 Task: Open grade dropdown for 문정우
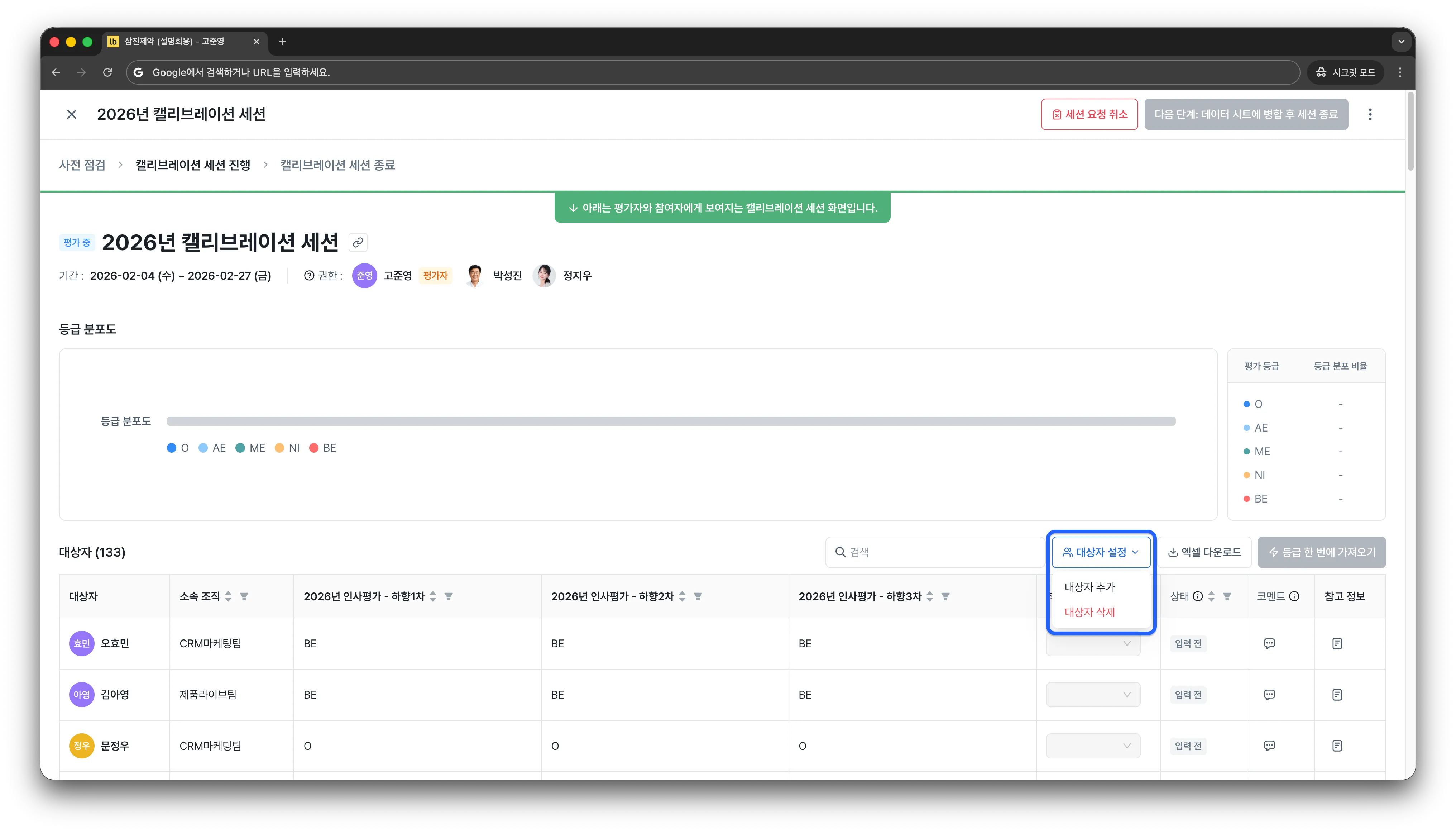[1093, 746]
